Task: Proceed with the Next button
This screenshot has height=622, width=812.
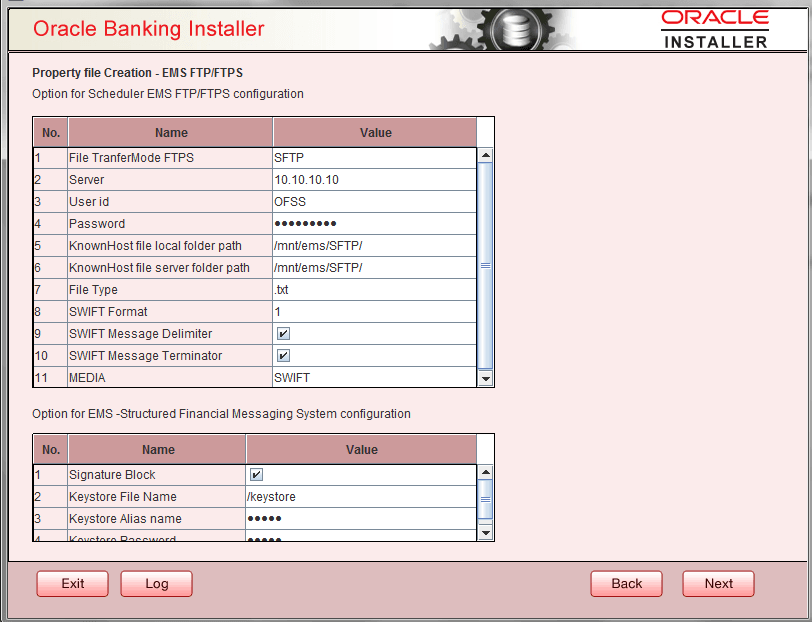Action: tap(718, 584)
